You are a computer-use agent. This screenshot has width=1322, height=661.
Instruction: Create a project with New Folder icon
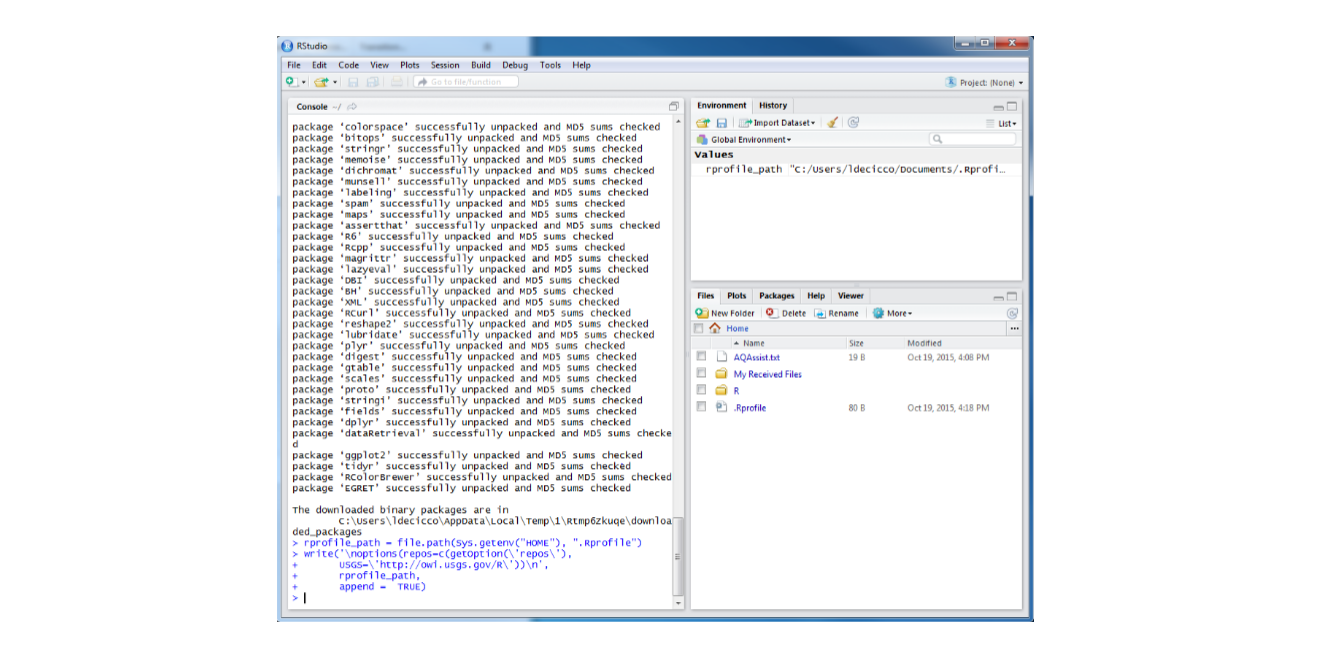pos(720,312)
